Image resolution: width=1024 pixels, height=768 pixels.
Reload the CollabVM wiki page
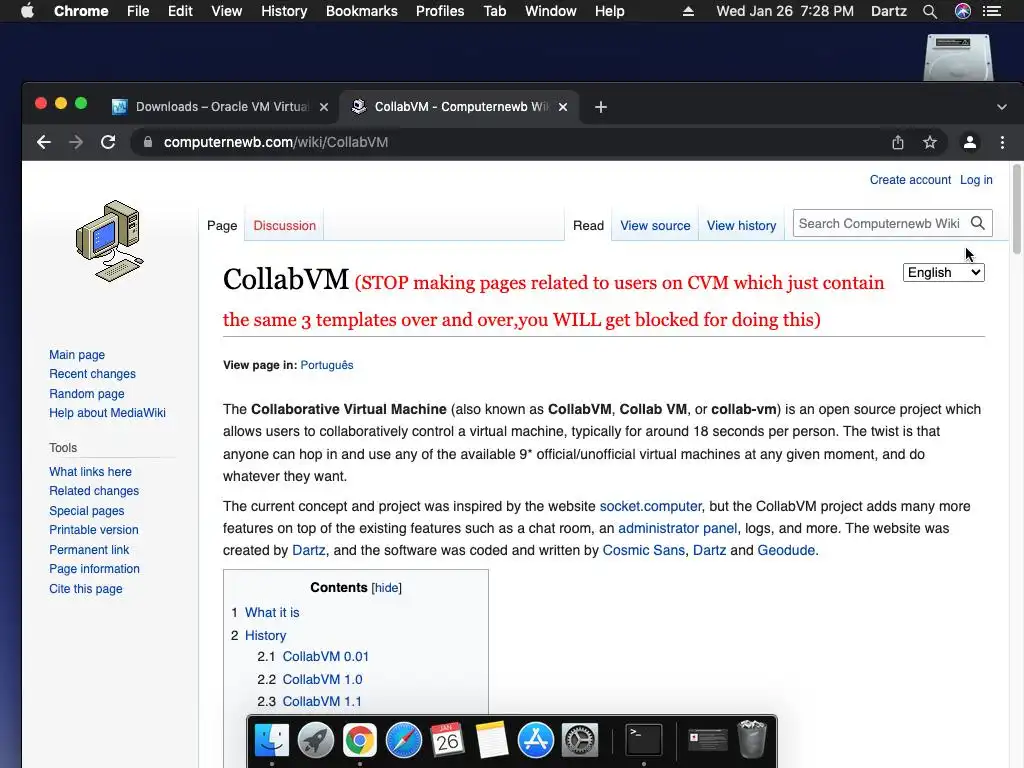(108, 142)
